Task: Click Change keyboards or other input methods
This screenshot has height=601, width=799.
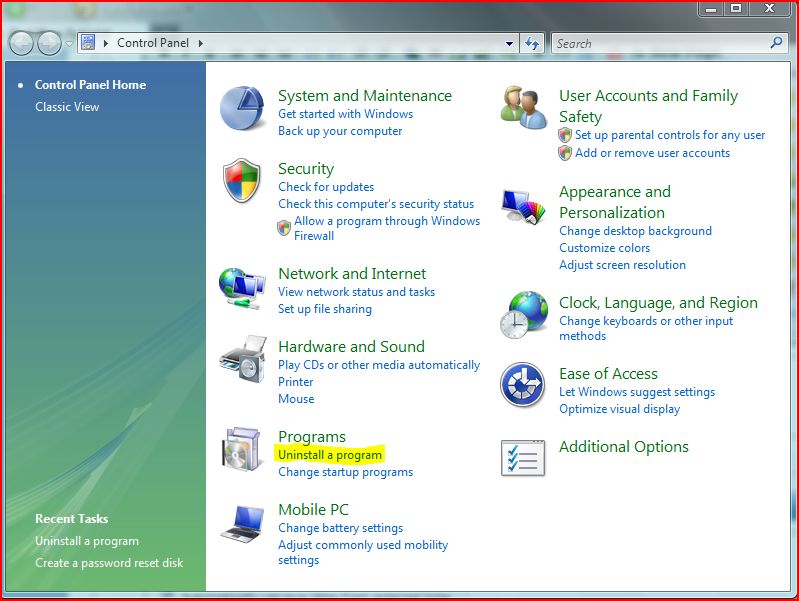Action: point(646,328)
